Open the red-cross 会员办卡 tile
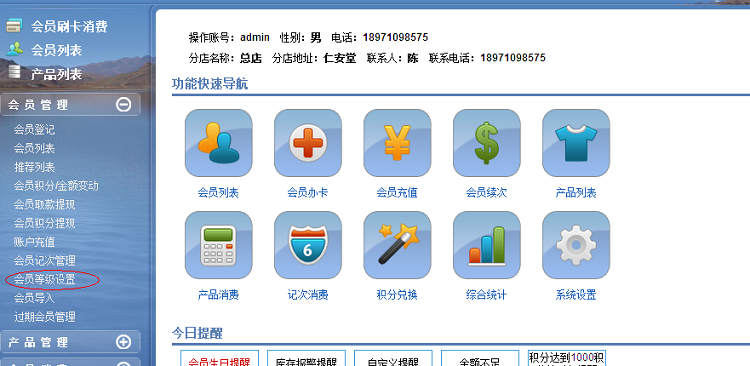 [x=308, y=143]
